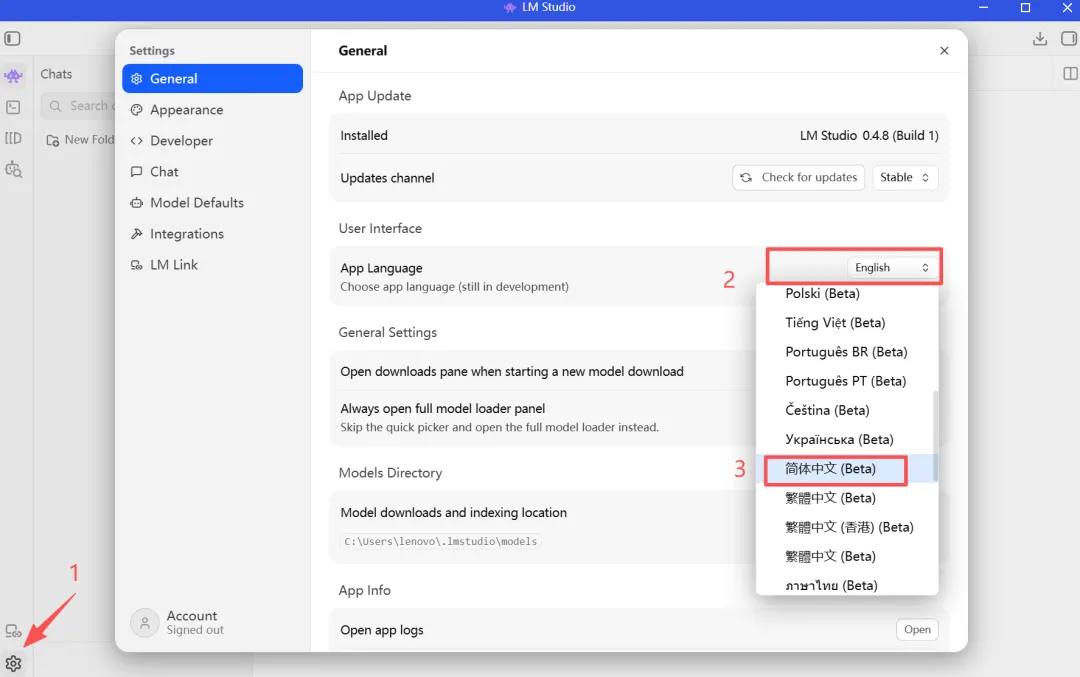Choose Tiếng Việt (Beta) language
Viewport: 1080px width, 677px height.
(847, 322)
